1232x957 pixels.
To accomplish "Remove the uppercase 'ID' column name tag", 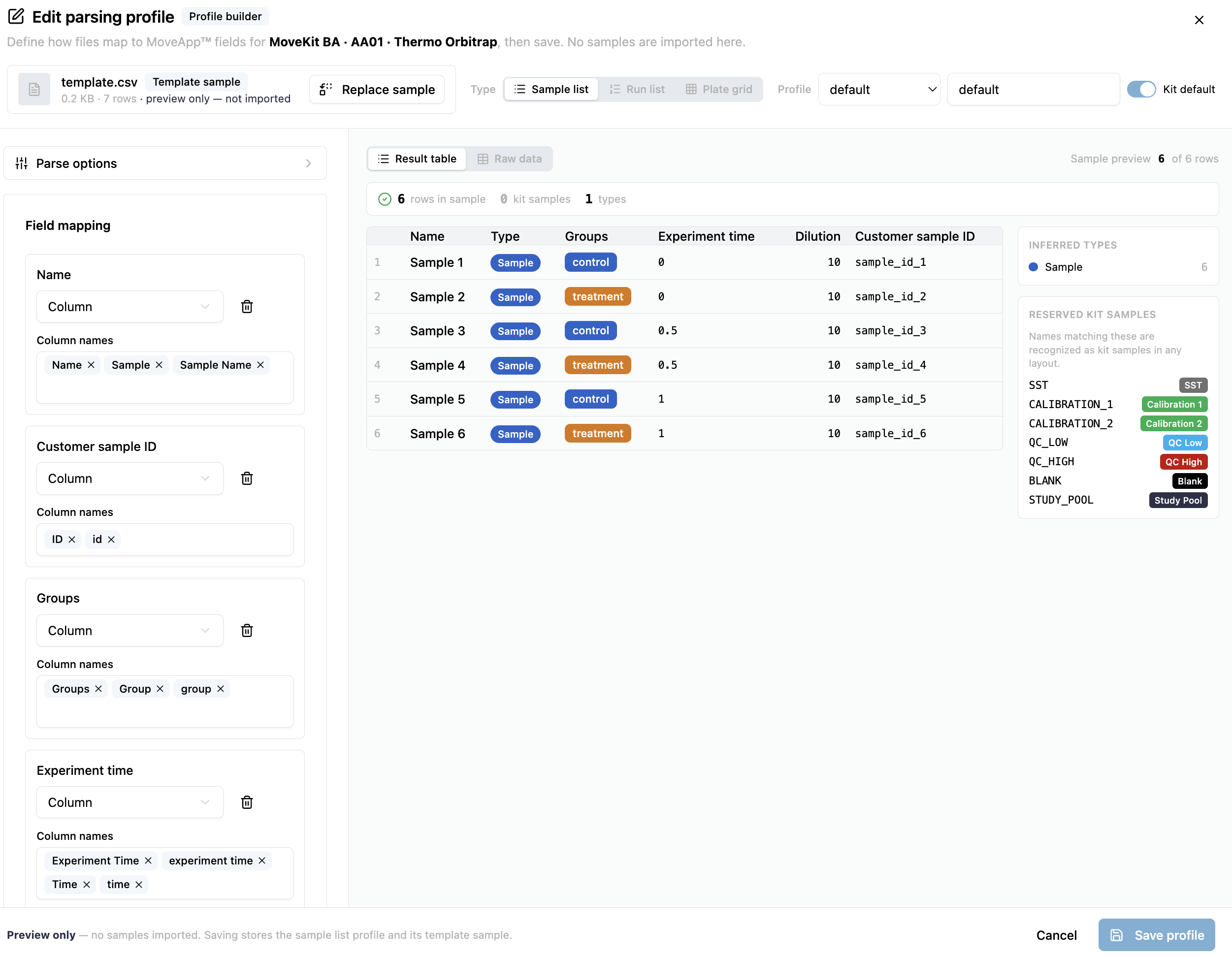I will pos(71,540).
